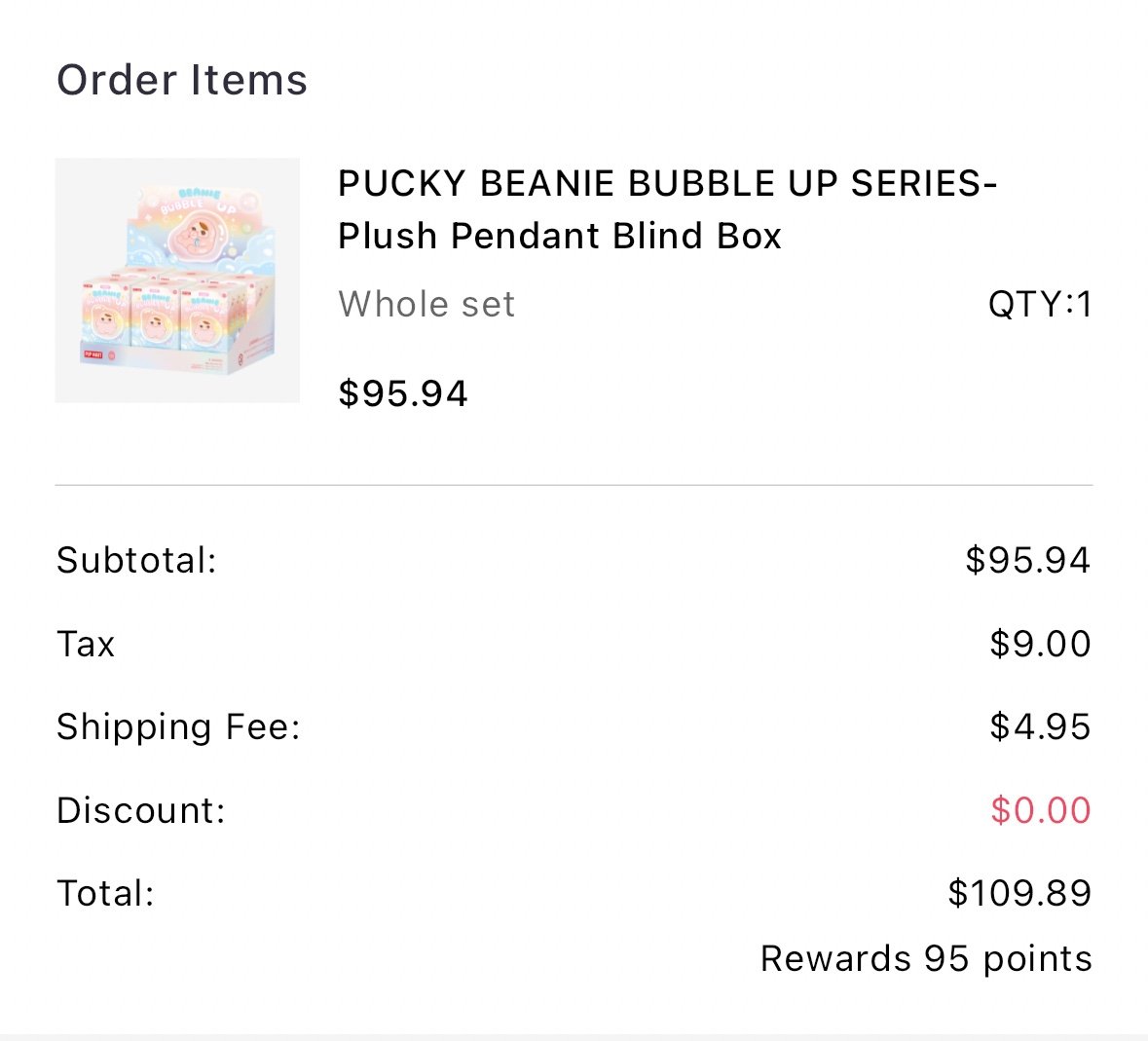Tap the Pop Mart logo on product box
The image size is (1148, 1041).
point(93,354)
